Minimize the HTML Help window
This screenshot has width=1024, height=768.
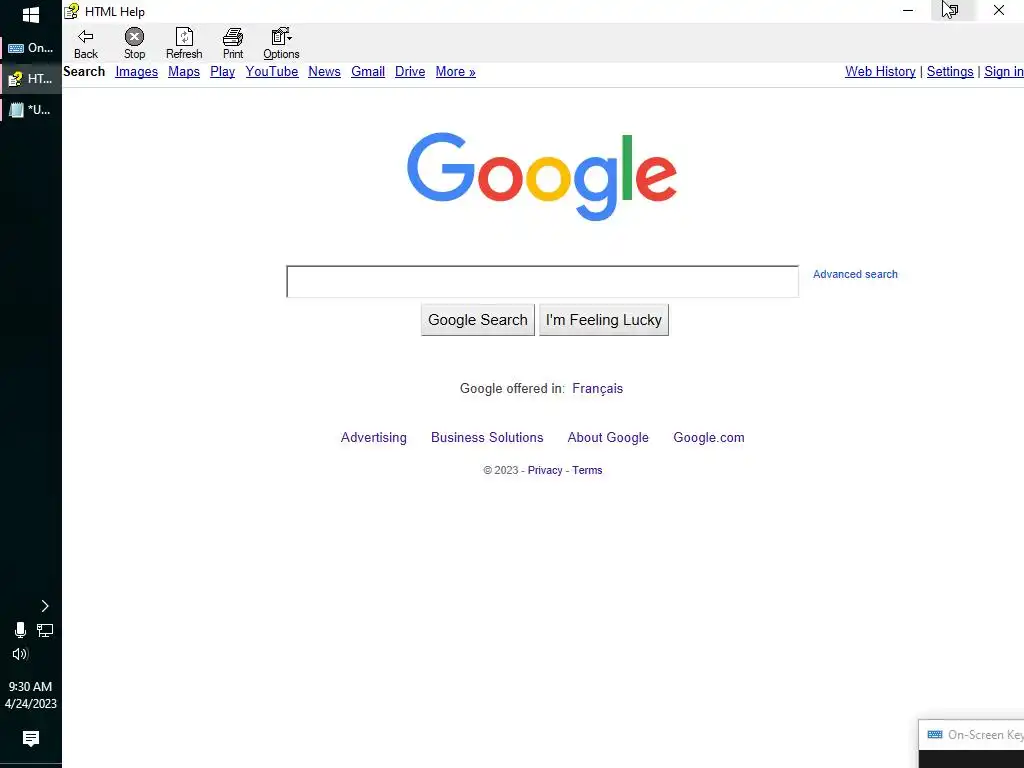pyautogui.click(x=908, y=10)
